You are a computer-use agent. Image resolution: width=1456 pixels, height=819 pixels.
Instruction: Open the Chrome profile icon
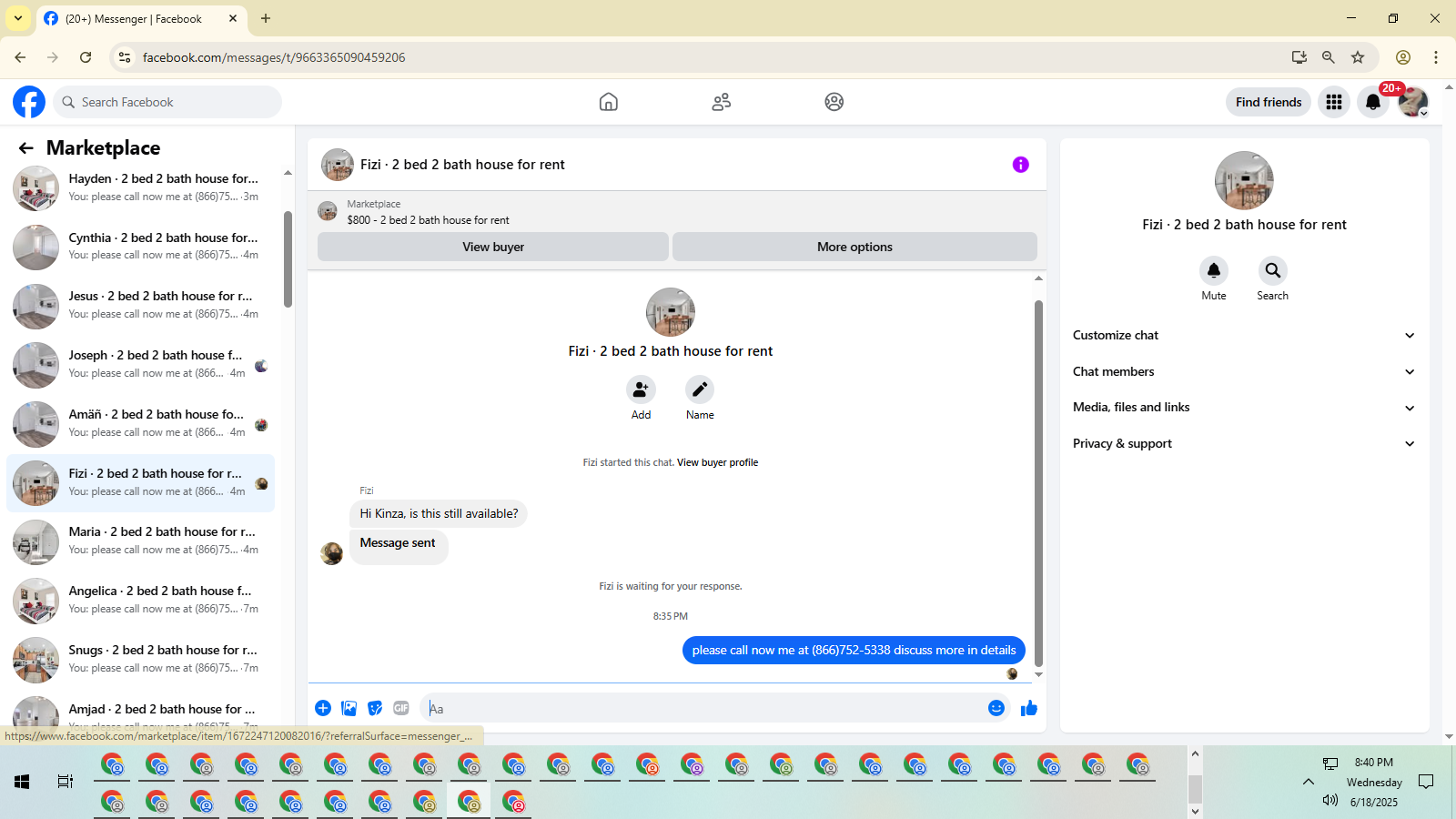(x=1403, y=57)
